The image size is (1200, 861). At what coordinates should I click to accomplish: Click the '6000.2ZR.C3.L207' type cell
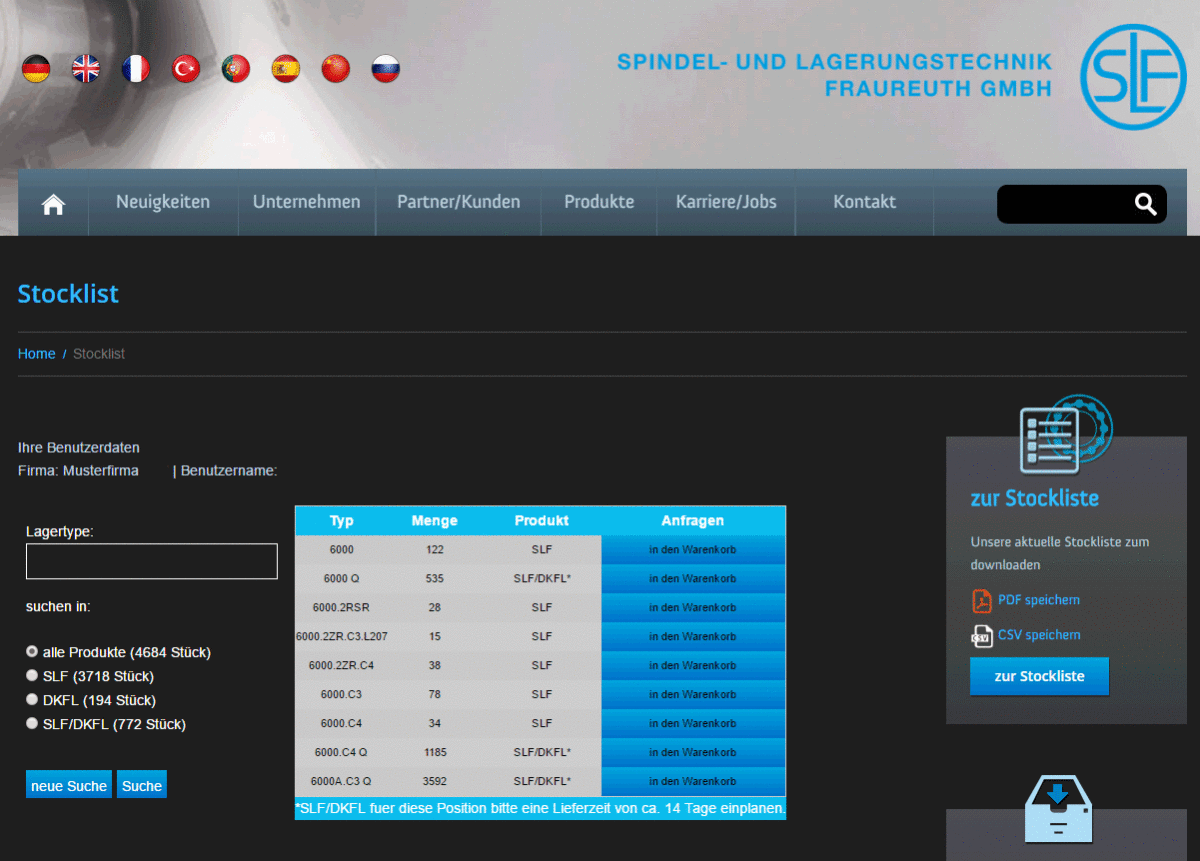(342, 636)
